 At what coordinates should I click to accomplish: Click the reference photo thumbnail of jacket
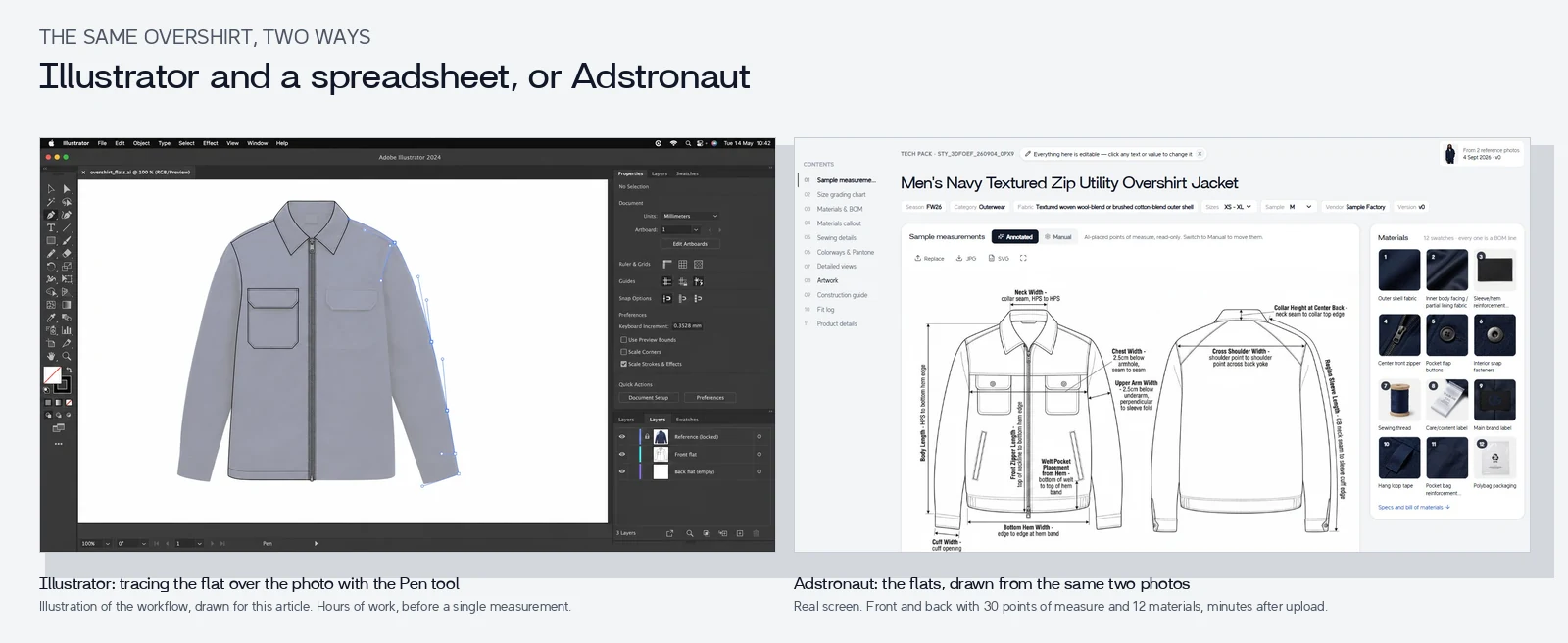pyautogui.click(x=1450, y=153)
